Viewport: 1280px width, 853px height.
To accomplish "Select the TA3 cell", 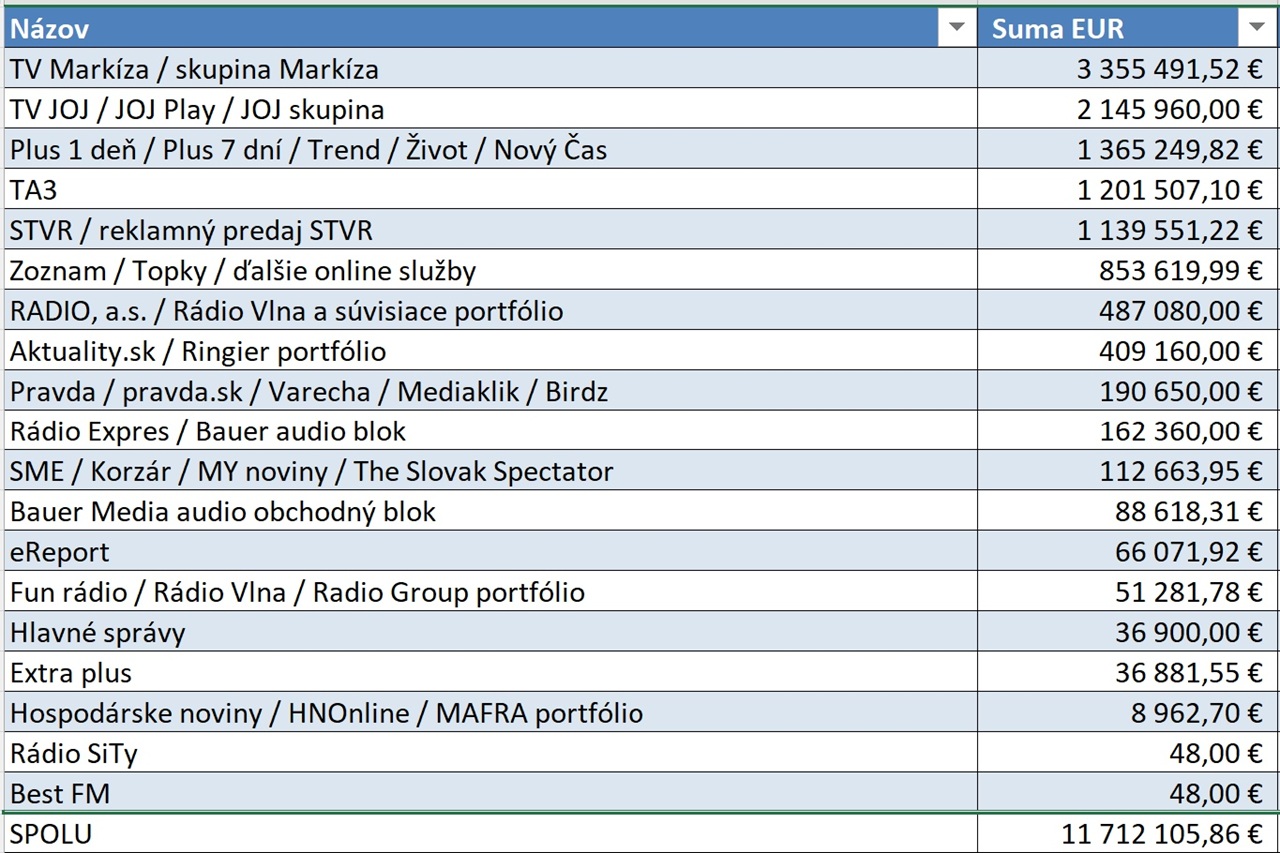I will [x=488, y=189].
